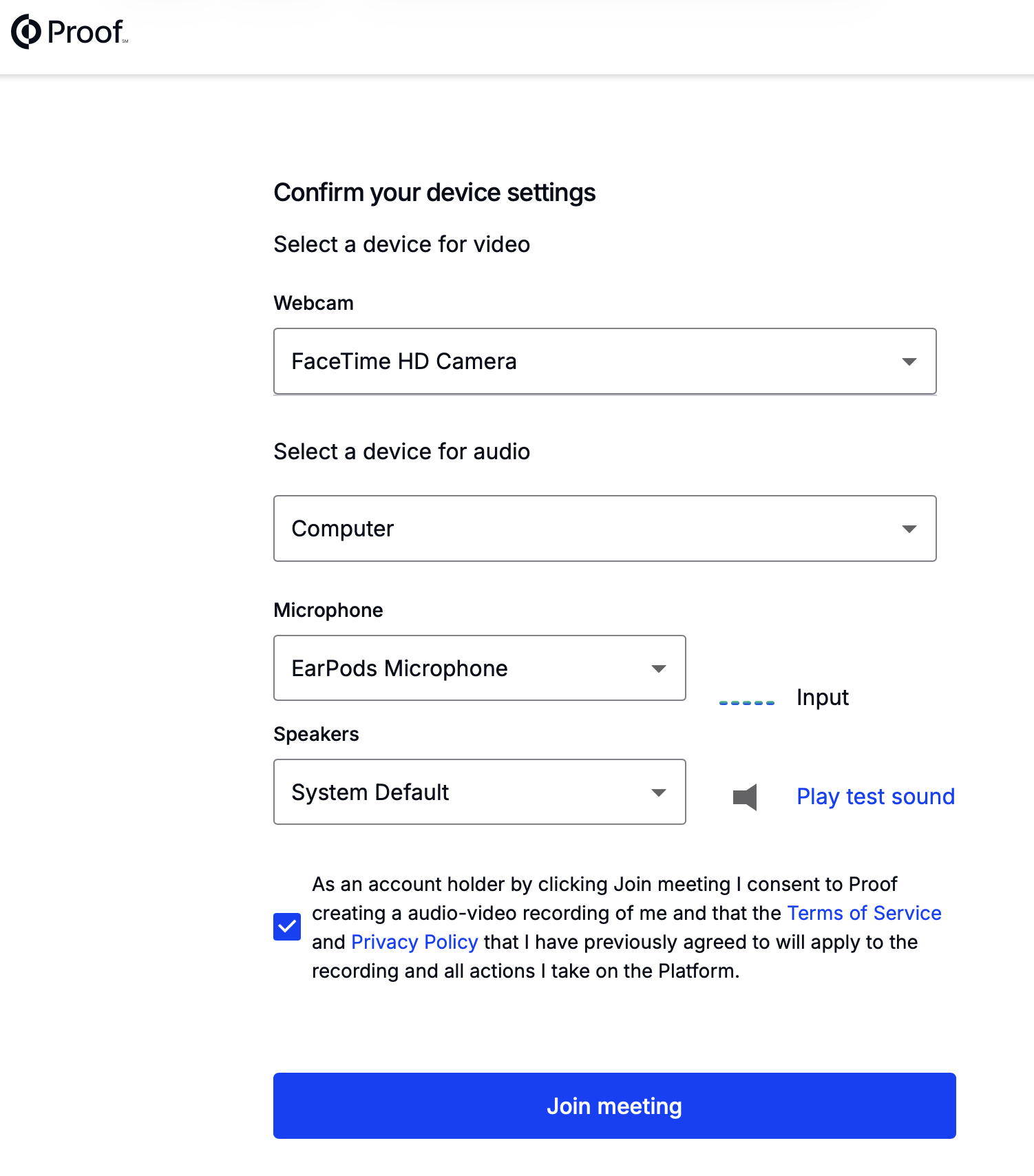Click the 'Confirm your device settings' heading

pos(434,193)
